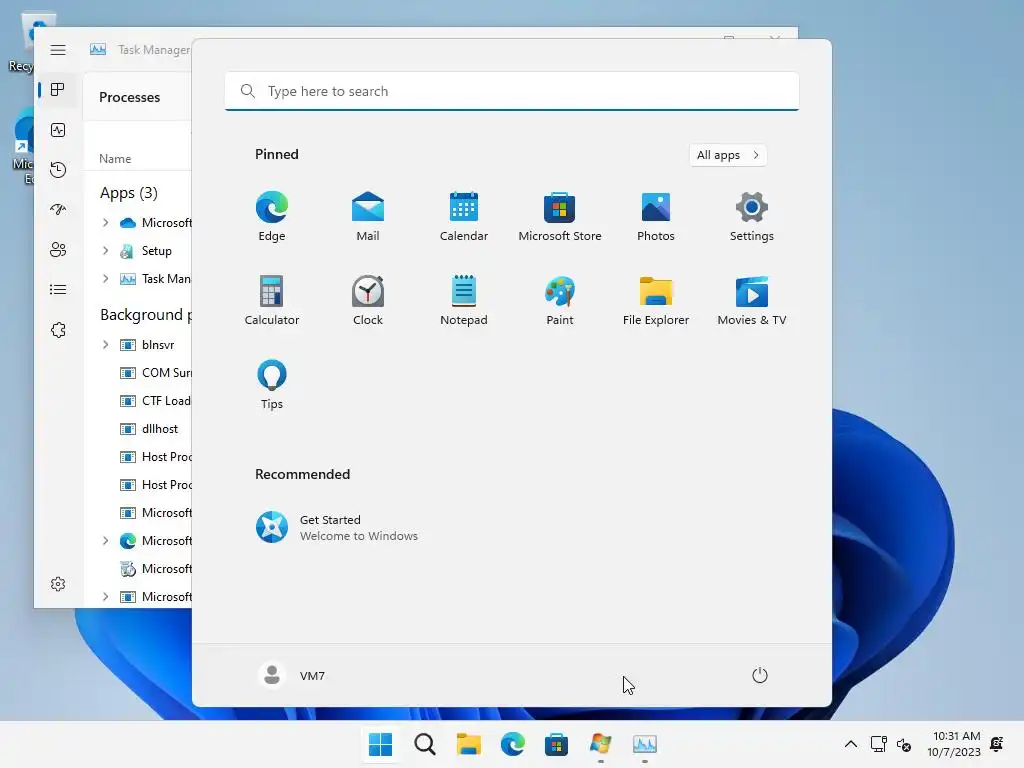Image resolution: width=1024 pixels, height=768 pixels.
Task: Open Microsoft Store from pinned apps
Action: [560, 217]
